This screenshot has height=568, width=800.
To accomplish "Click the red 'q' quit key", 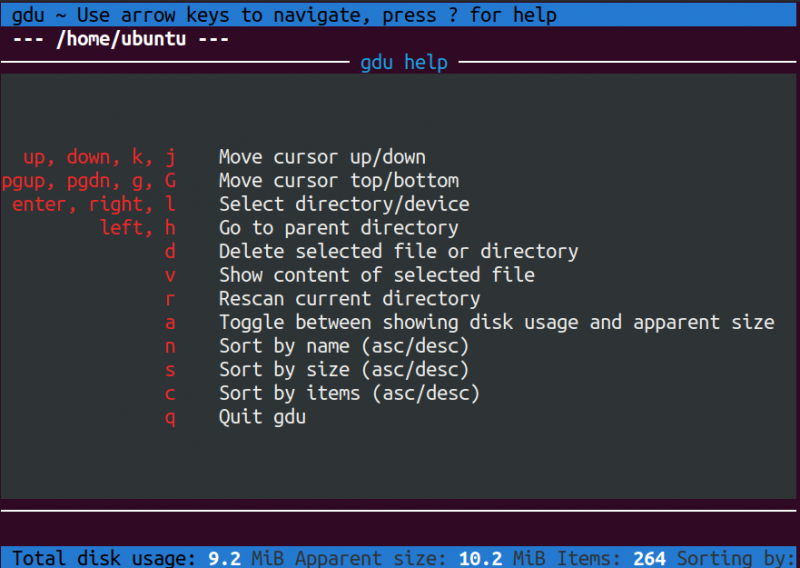I will point(170,417).
